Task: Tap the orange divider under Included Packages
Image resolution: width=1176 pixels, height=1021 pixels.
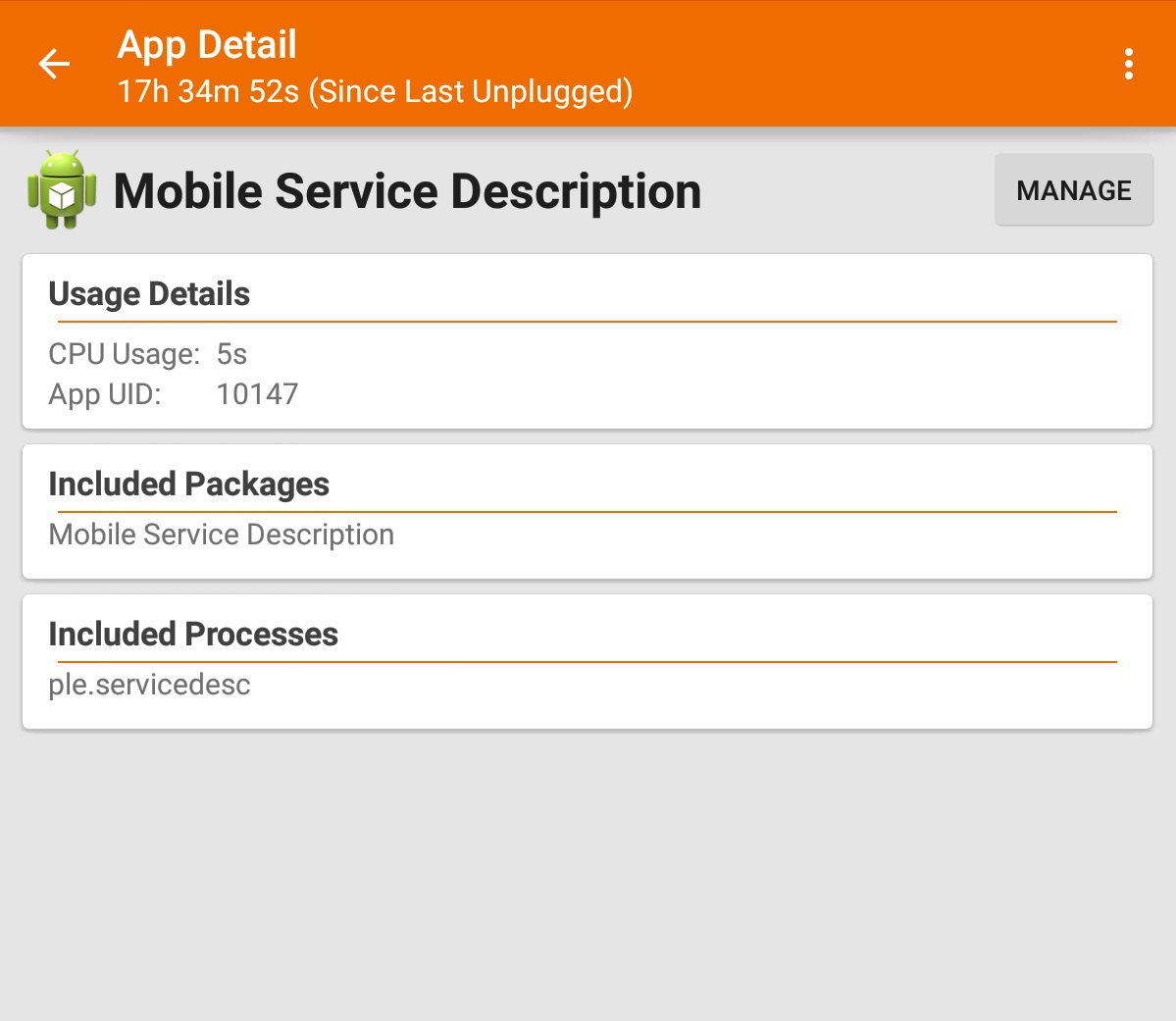Action: 587,511
